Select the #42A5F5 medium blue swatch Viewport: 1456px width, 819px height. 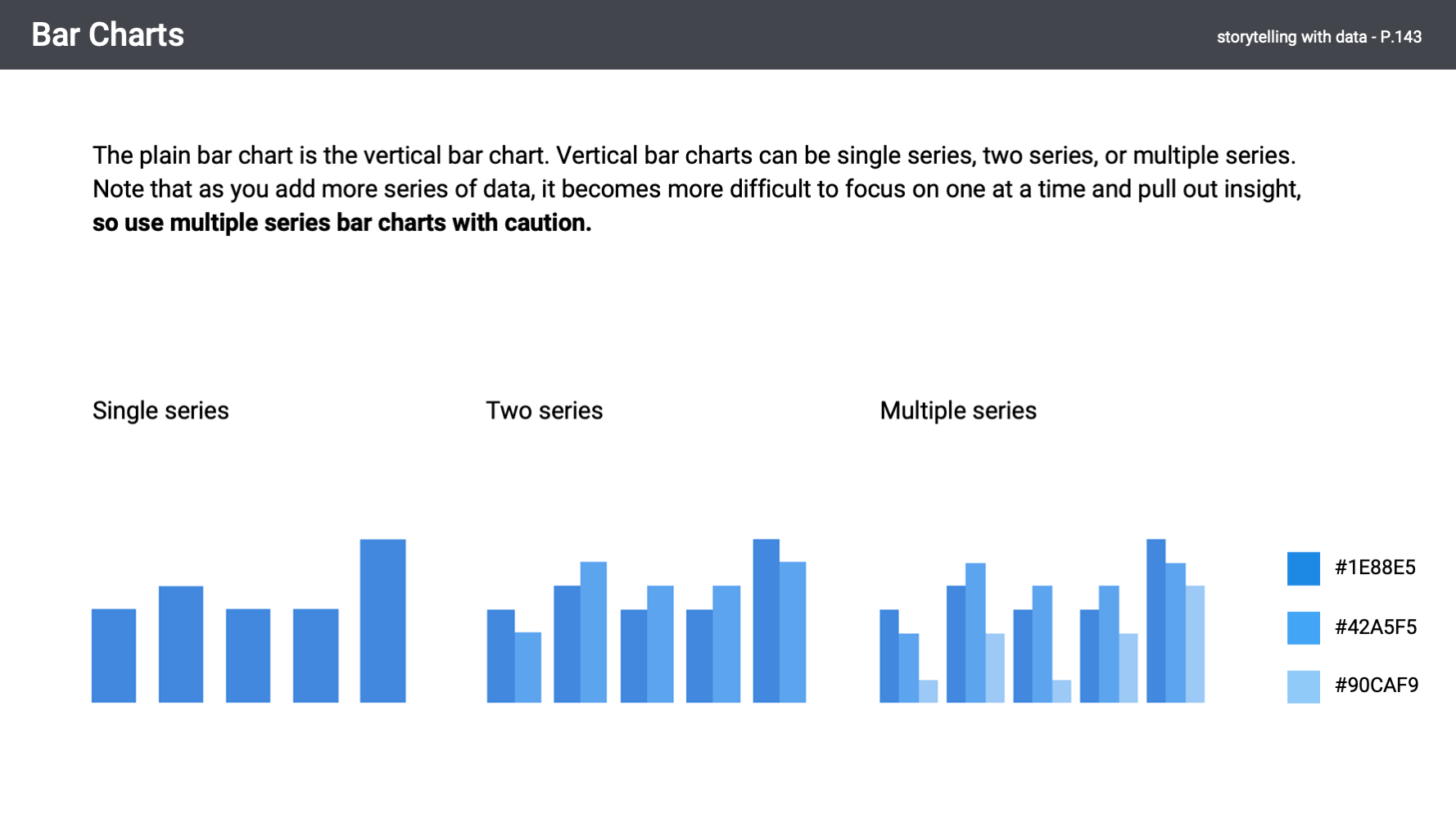point(1303,628)
